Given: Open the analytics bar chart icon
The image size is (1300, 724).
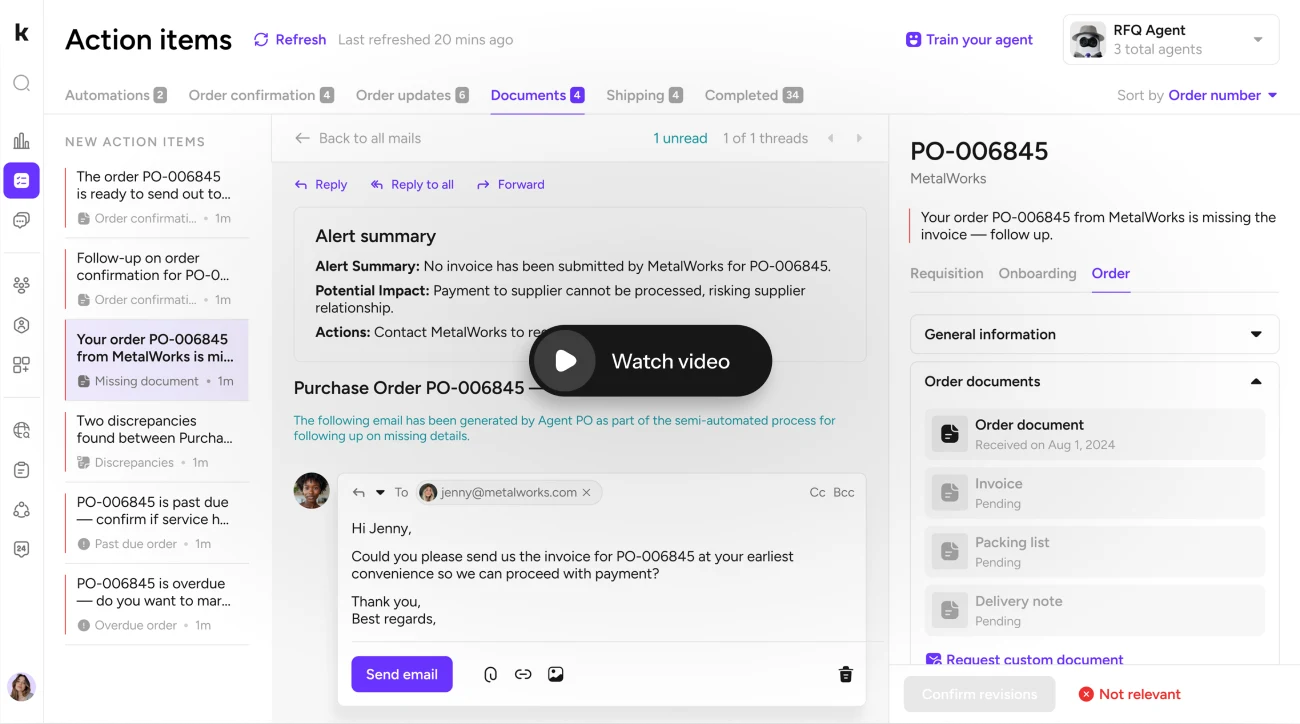Looking at the screenshot, I should pyautogui.click(x=21, y=141).
